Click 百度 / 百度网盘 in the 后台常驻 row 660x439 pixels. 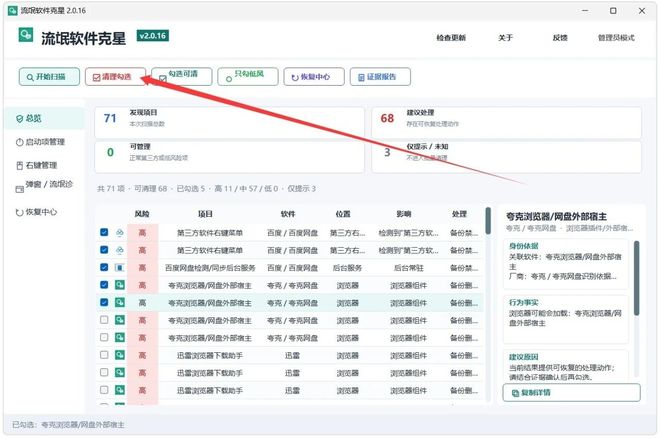pyautogui.click(x=292, y=268)
